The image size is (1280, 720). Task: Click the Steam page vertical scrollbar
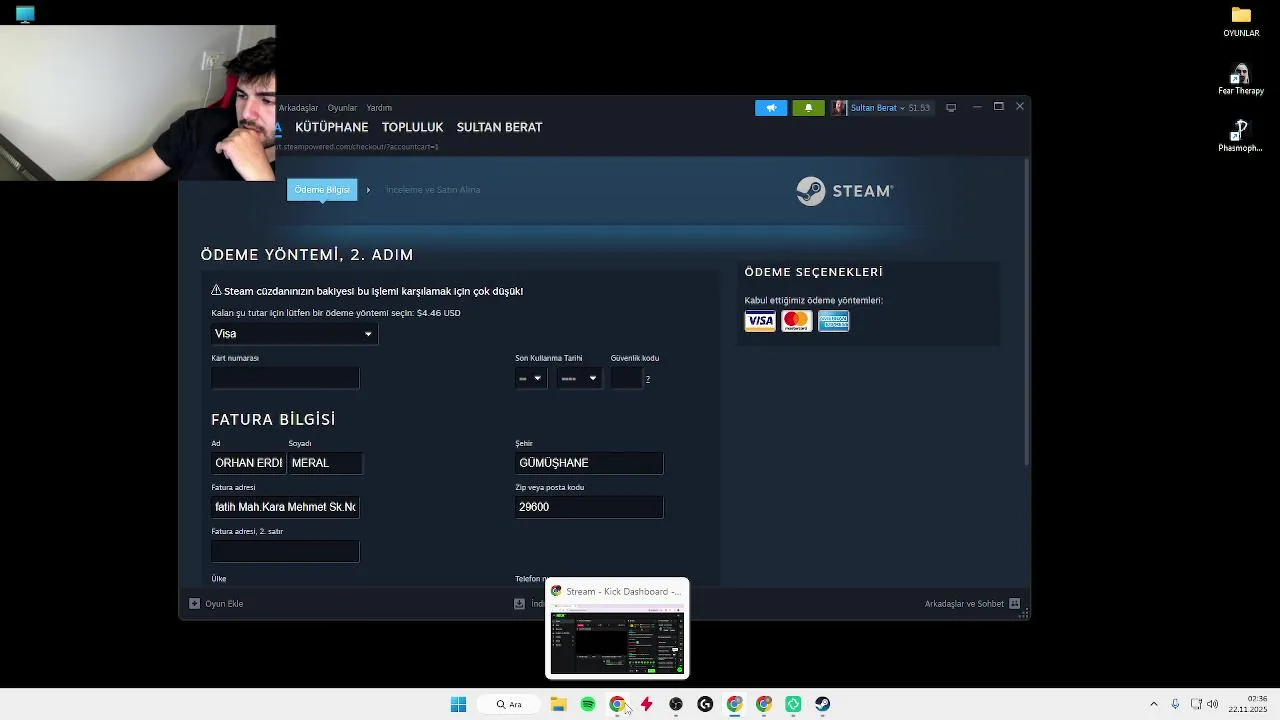pyautogui.click(x=1025, y=310)
